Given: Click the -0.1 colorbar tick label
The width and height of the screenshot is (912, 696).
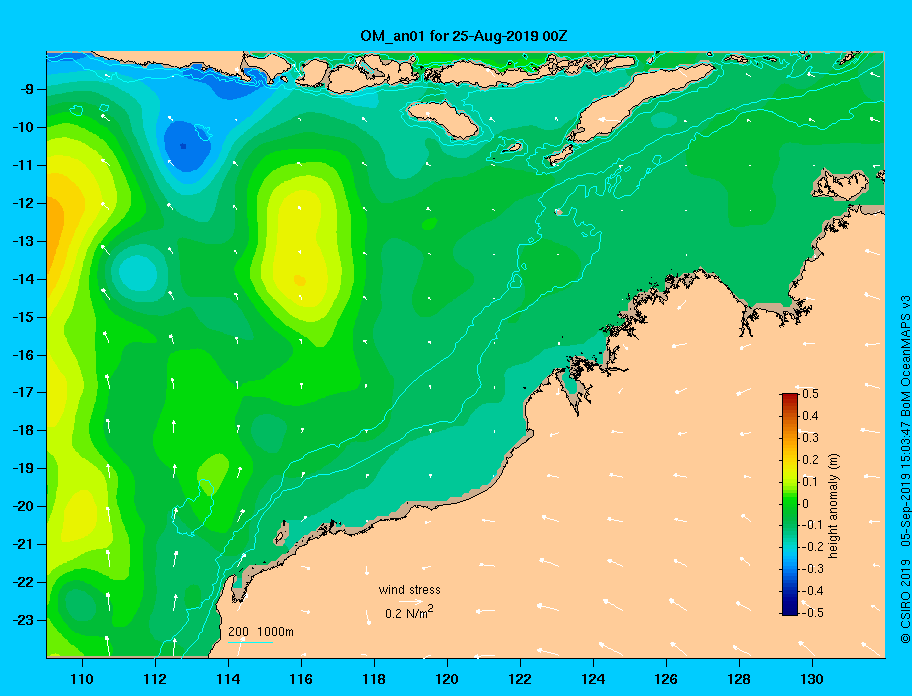Looking at the screenshot, I should coord(813,525).
